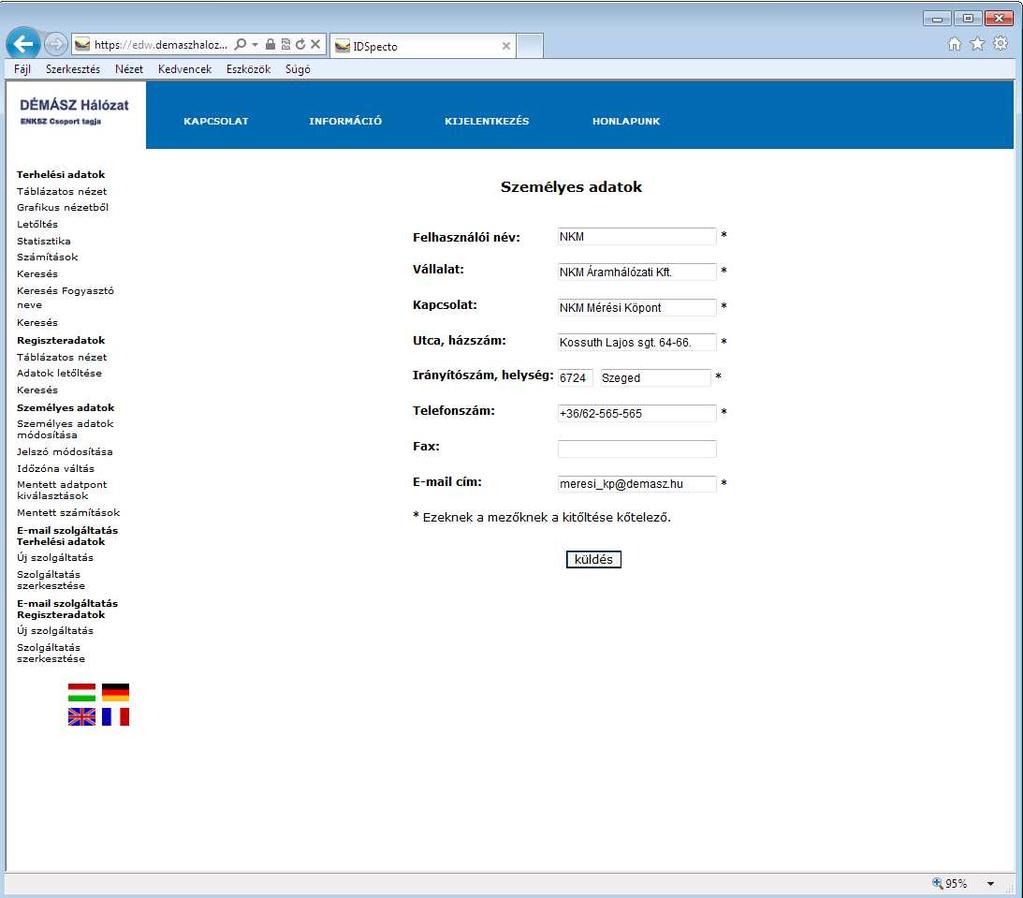Open the address bar search dropdown arrow
This screenshot has width=1023, height=898.
255,44
